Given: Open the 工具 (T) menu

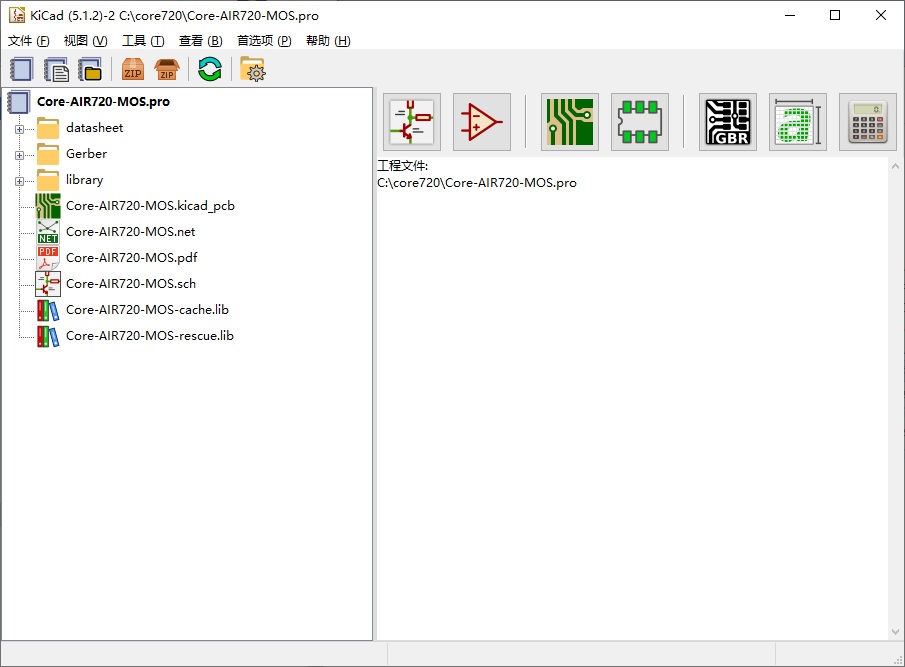Looking at the screenshot, I should (x=143, y=40).
